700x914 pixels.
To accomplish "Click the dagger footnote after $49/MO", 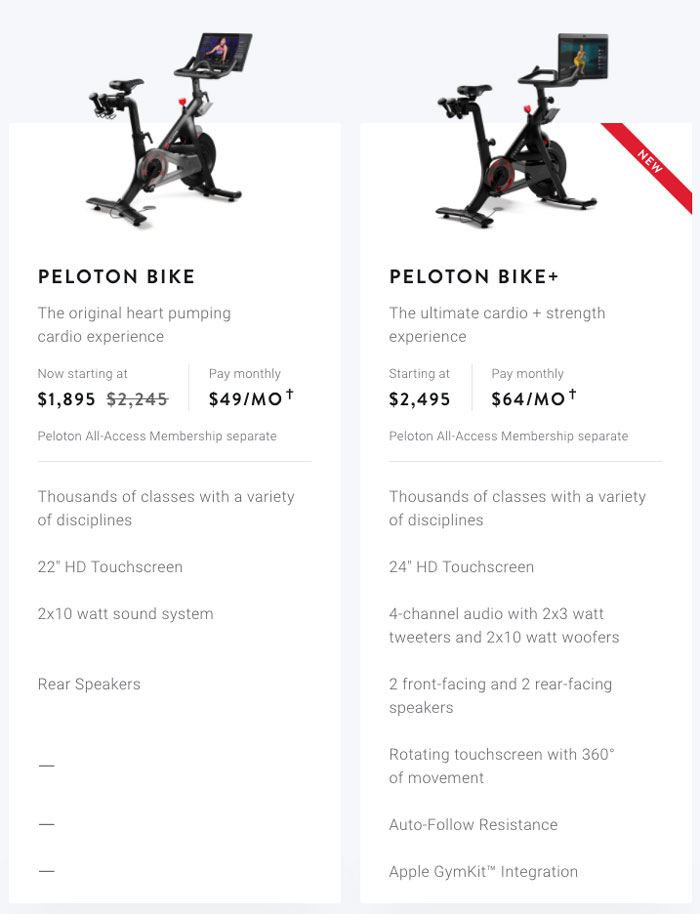I will (290, 395).
